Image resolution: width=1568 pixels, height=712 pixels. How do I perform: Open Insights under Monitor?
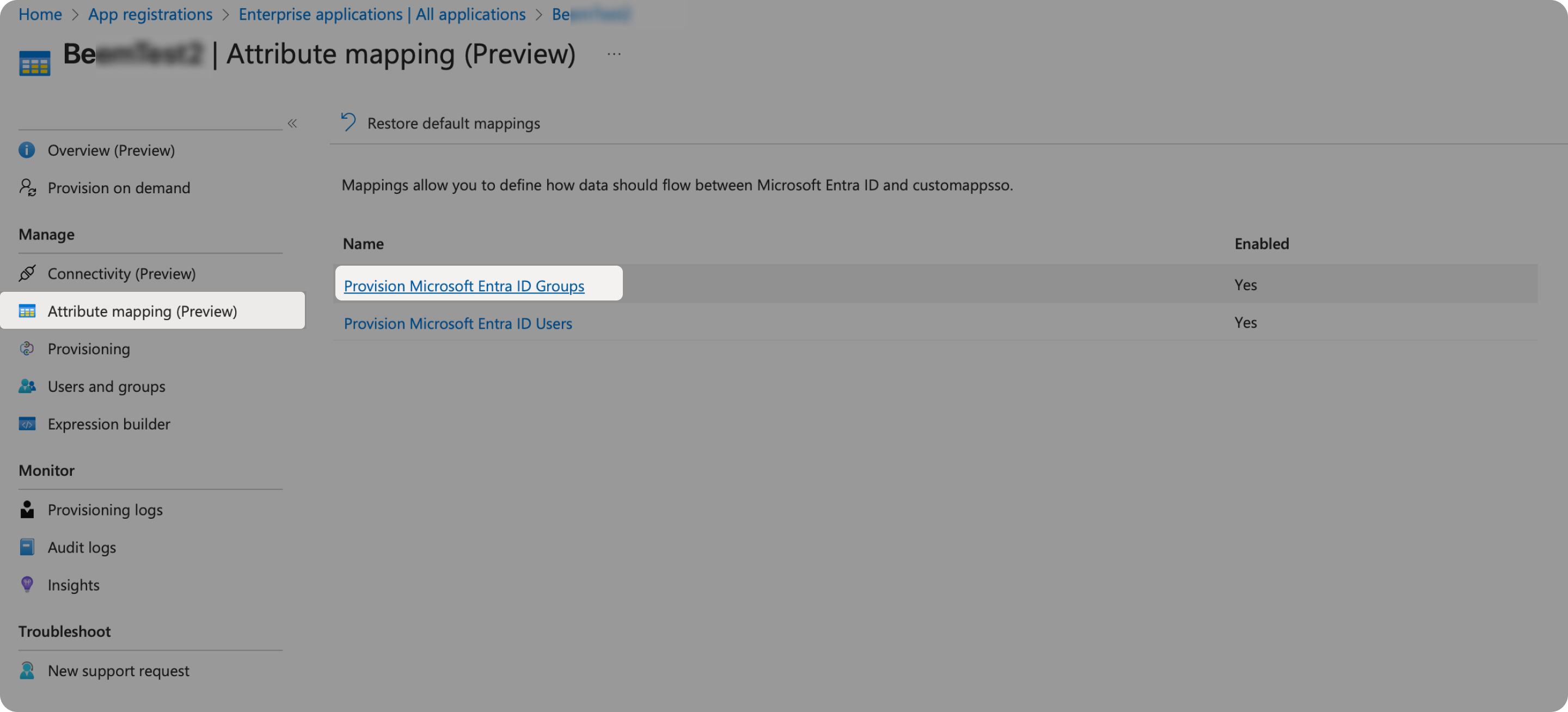coord(73,585)
